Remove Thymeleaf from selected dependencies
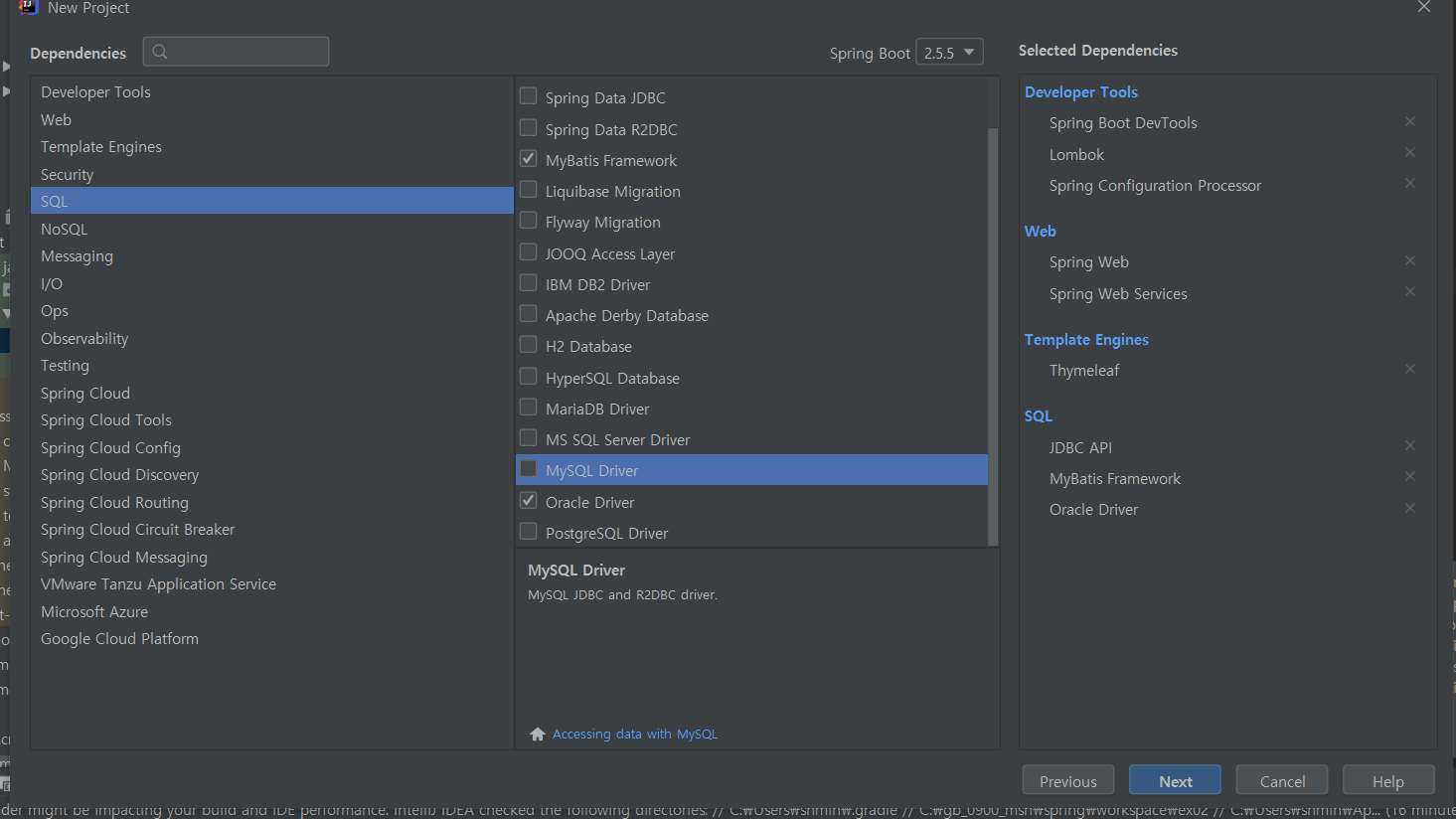The image size is (1456, 819). pos(1409,369)
